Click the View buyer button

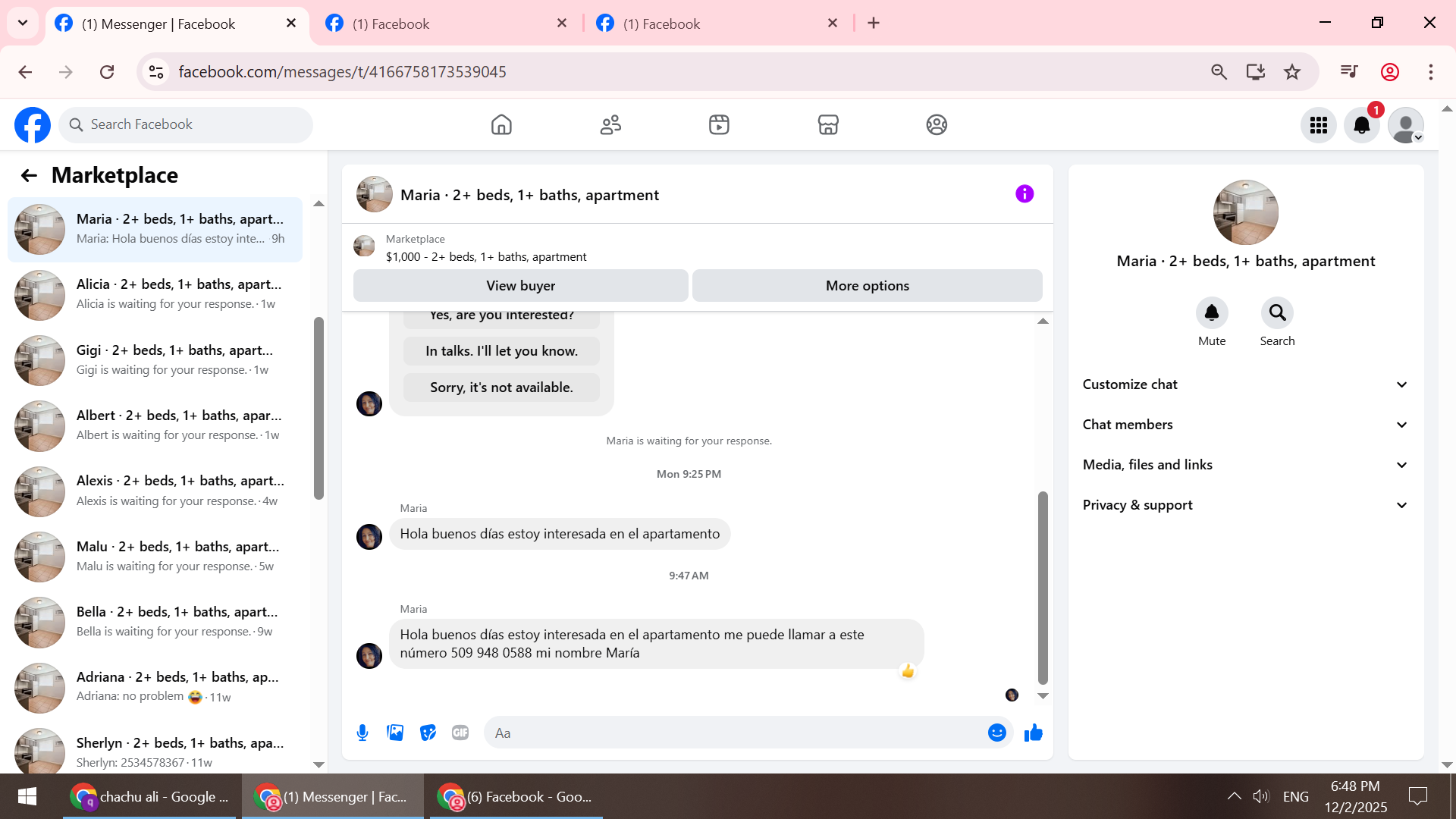(x=520, y=286)
